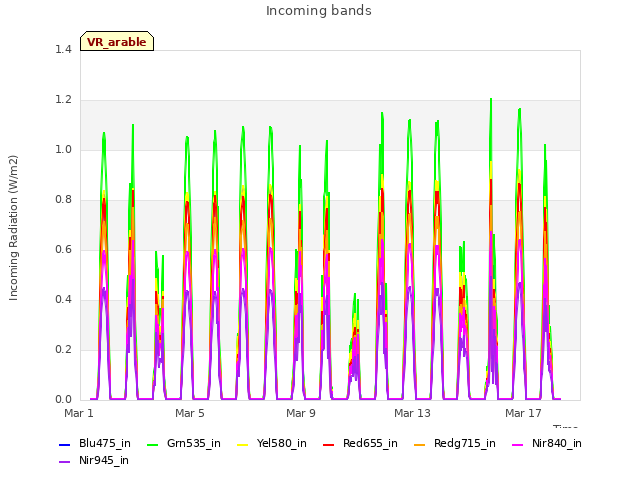Click the green Grn535_in color marker
Viewport: 640px width, 480px height.
pyautogui.click(x=153, y=444)
